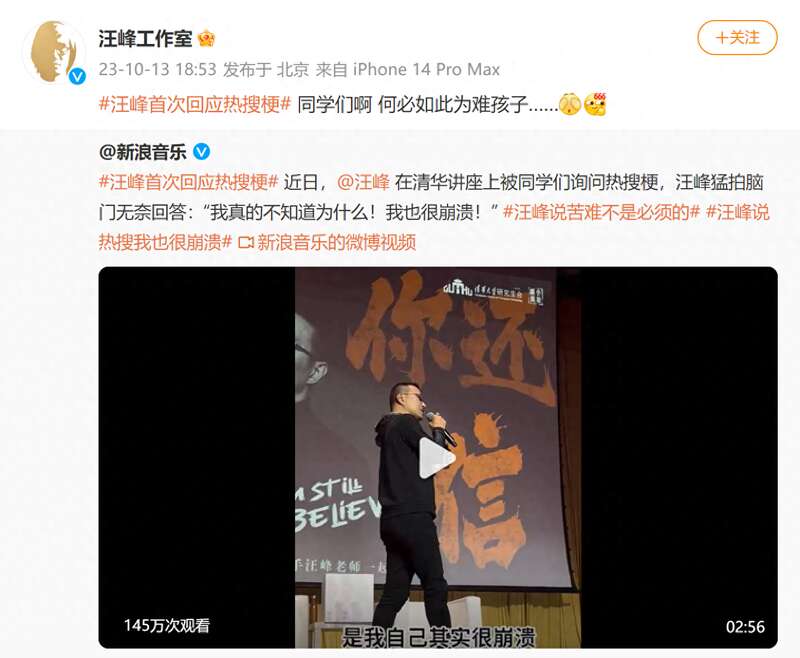Click the yellow emoji with red bow
This screenshot has width=800, height=658.
click(595, 105)
